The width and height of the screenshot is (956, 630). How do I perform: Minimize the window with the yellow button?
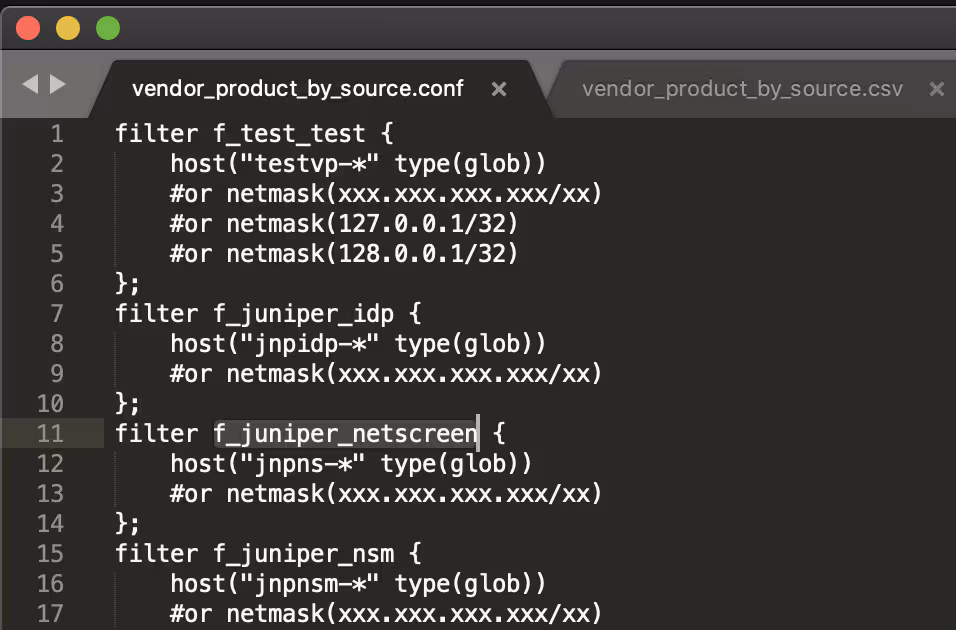(x=68, y=28)
